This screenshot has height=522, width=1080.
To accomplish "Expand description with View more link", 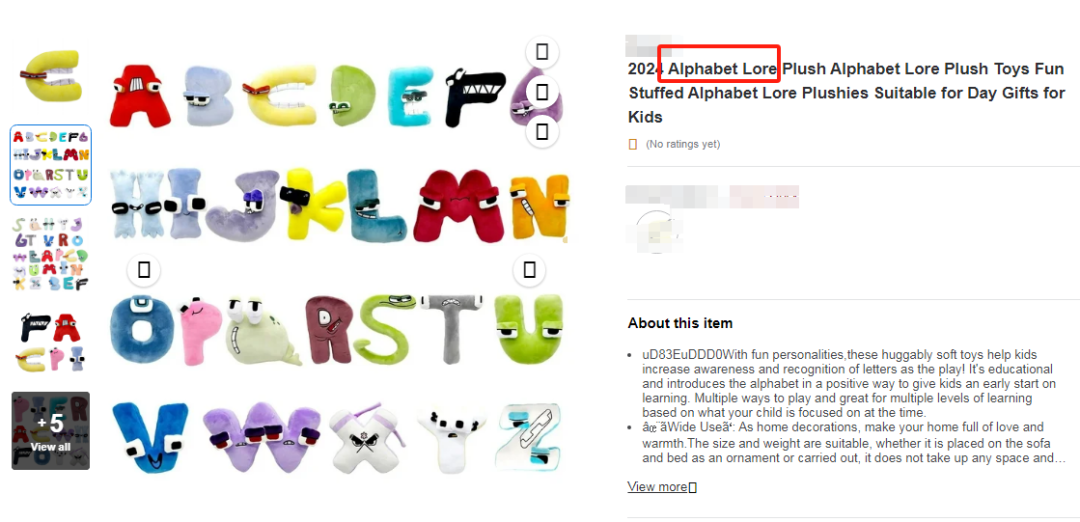I will point(657,487).
